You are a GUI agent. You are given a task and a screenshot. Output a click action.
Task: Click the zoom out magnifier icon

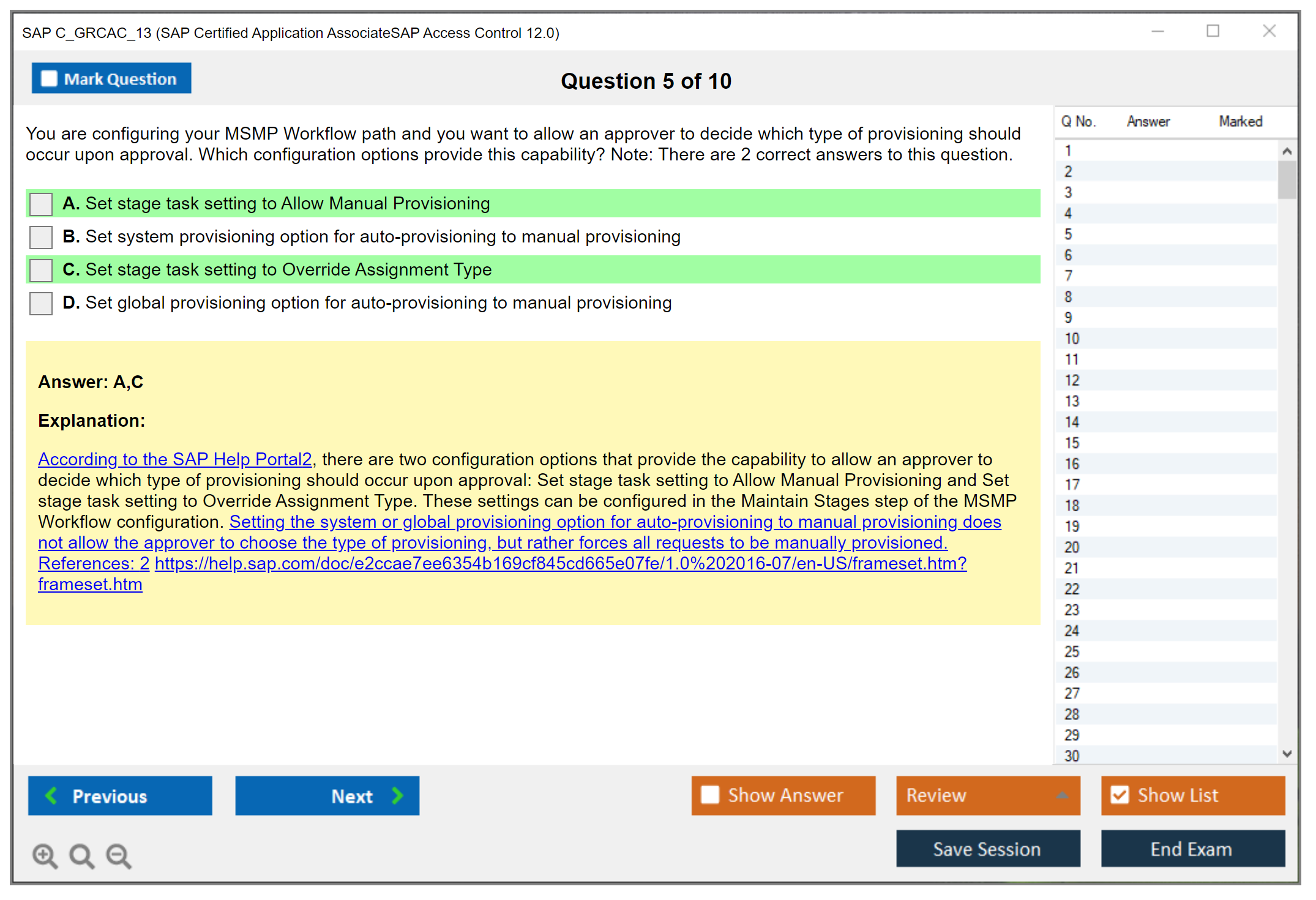[119, 855]
